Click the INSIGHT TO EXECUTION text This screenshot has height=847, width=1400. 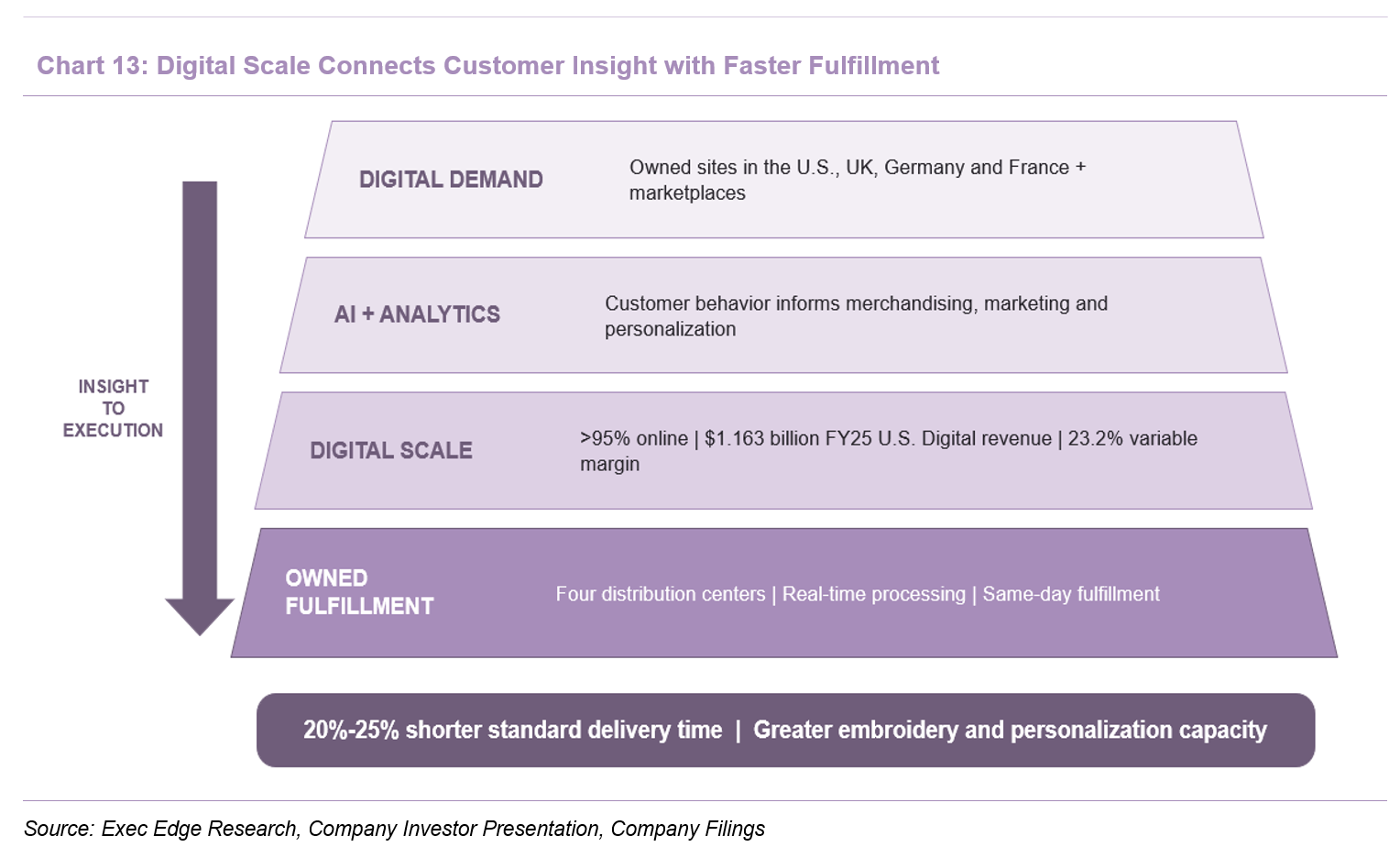point(113,408)
